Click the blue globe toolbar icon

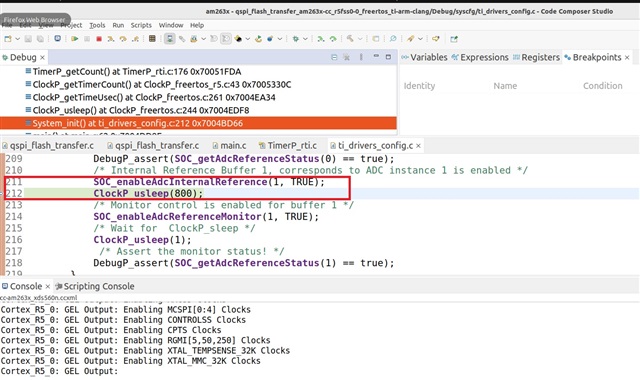point(270,39)
